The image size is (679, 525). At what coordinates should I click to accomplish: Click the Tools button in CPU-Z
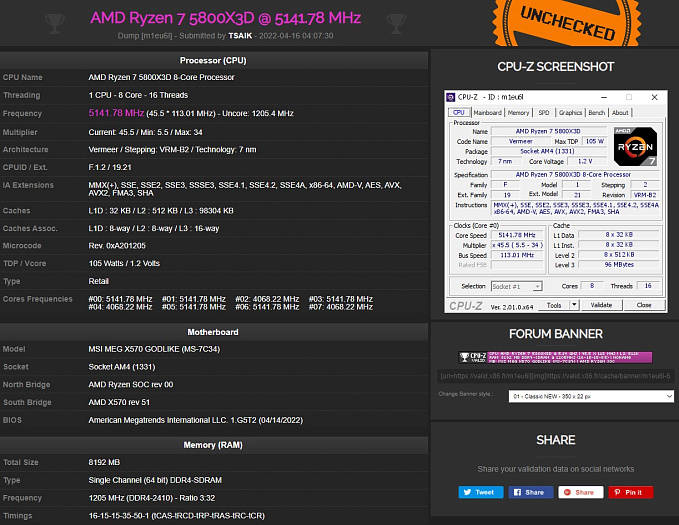[553, 305]
